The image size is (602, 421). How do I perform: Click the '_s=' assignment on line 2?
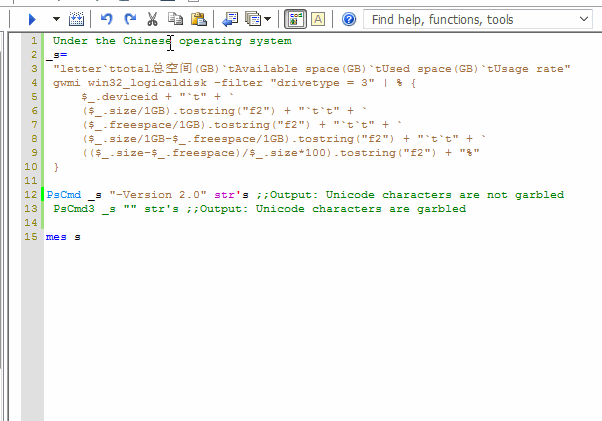(56, 55)
